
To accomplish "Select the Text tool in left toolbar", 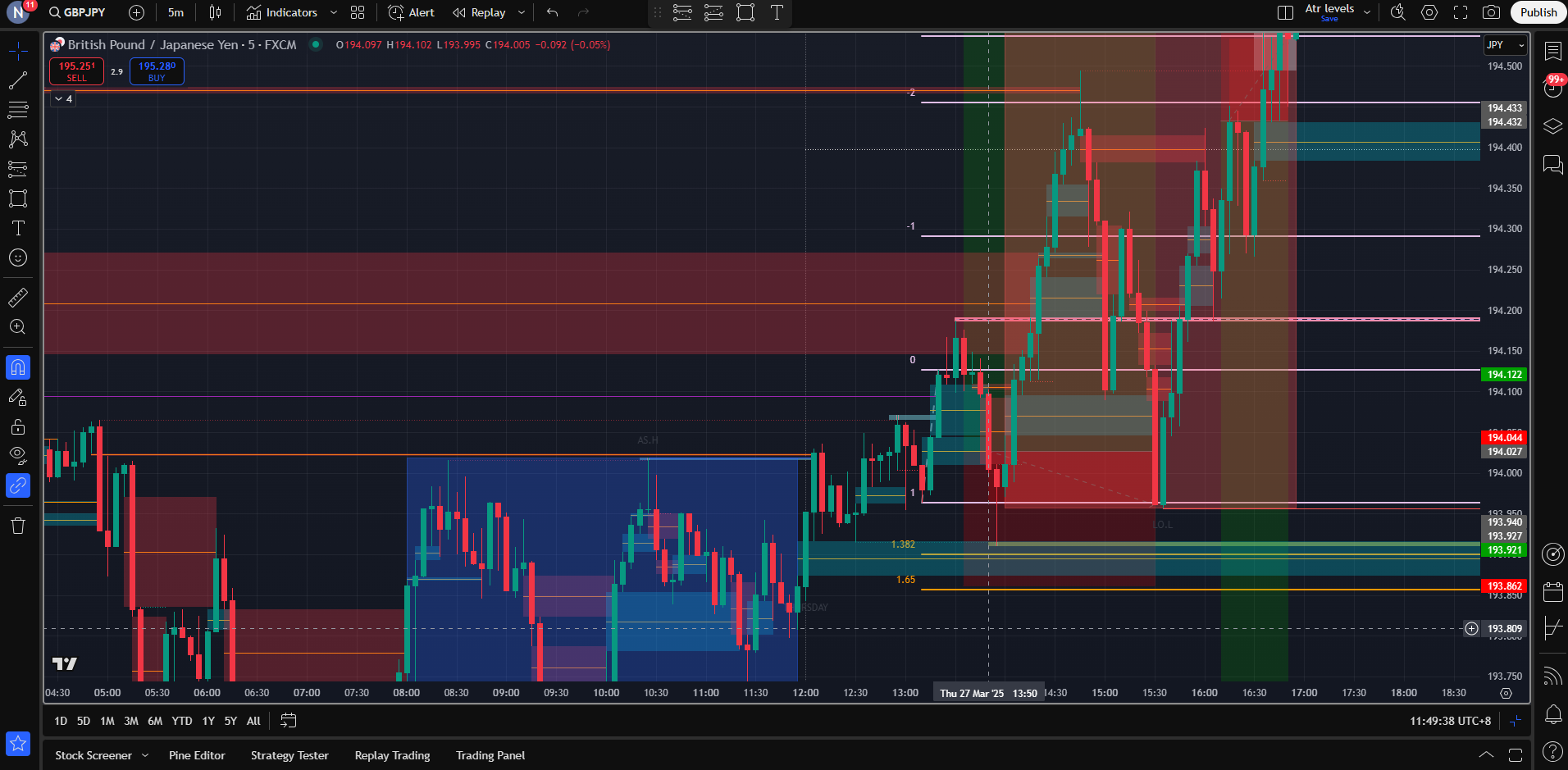I will point(18,228).
